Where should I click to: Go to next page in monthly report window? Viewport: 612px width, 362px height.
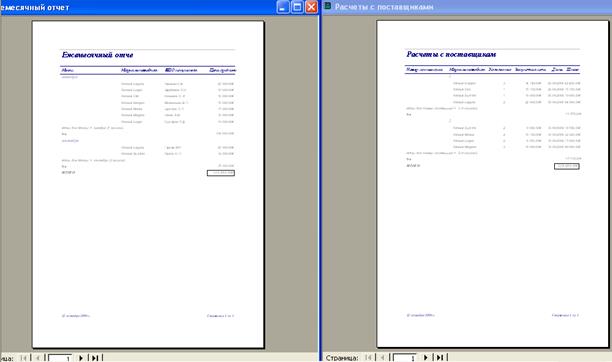[81, 358]
